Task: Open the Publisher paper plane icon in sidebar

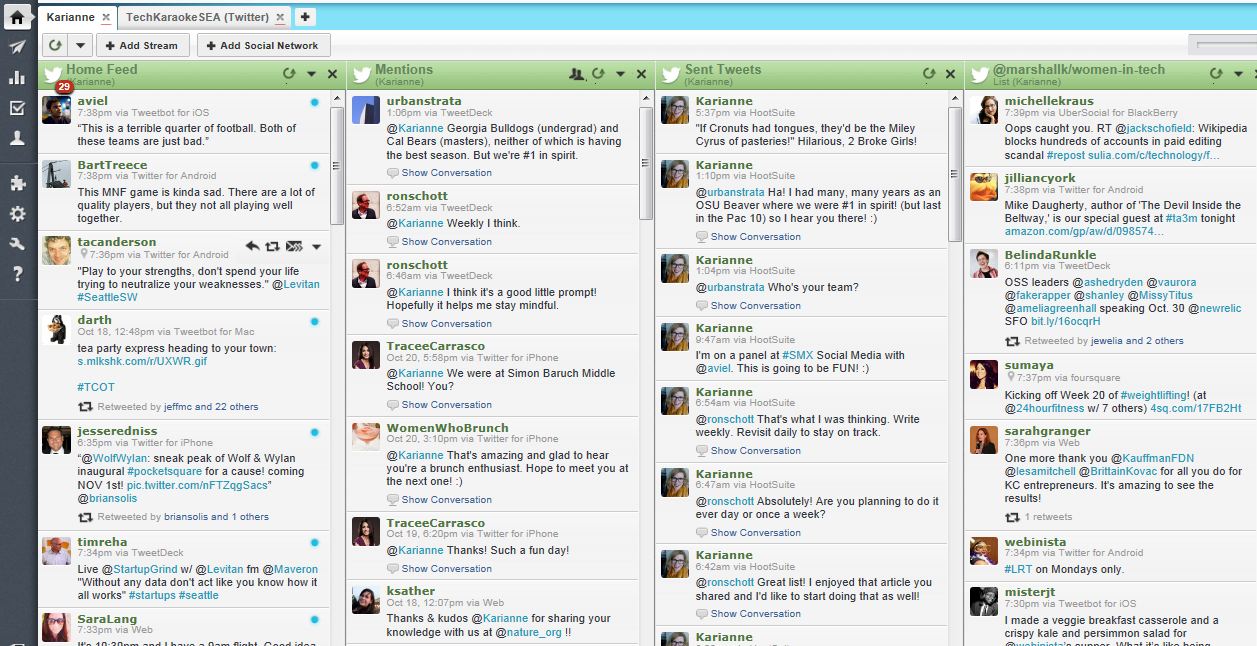Action: point(17,47)
